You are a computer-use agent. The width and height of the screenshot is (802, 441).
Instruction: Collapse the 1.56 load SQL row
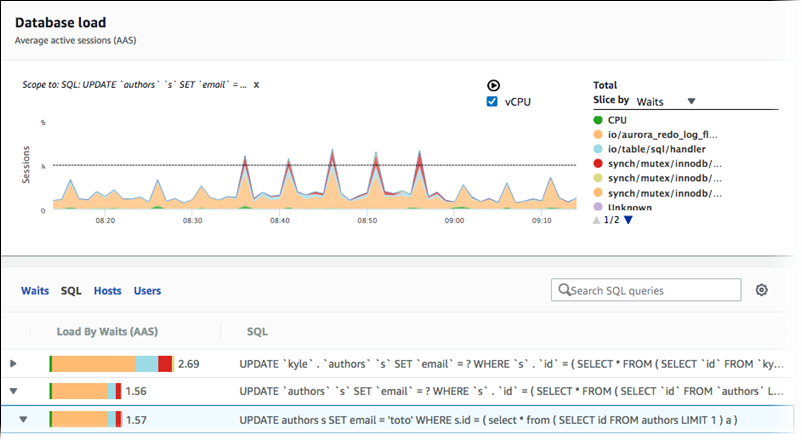[x=13, y=392]
